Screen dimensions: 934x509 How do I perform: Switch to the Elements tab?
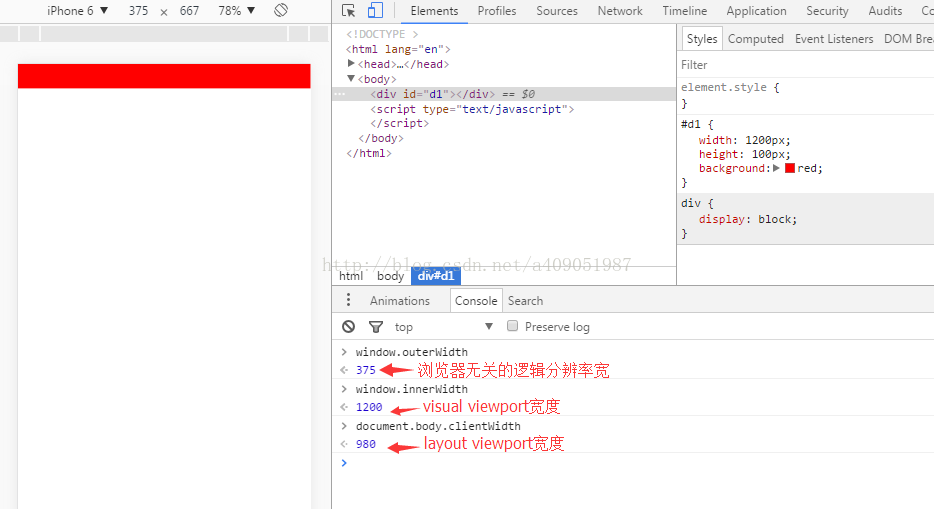(x=434, y=11)
